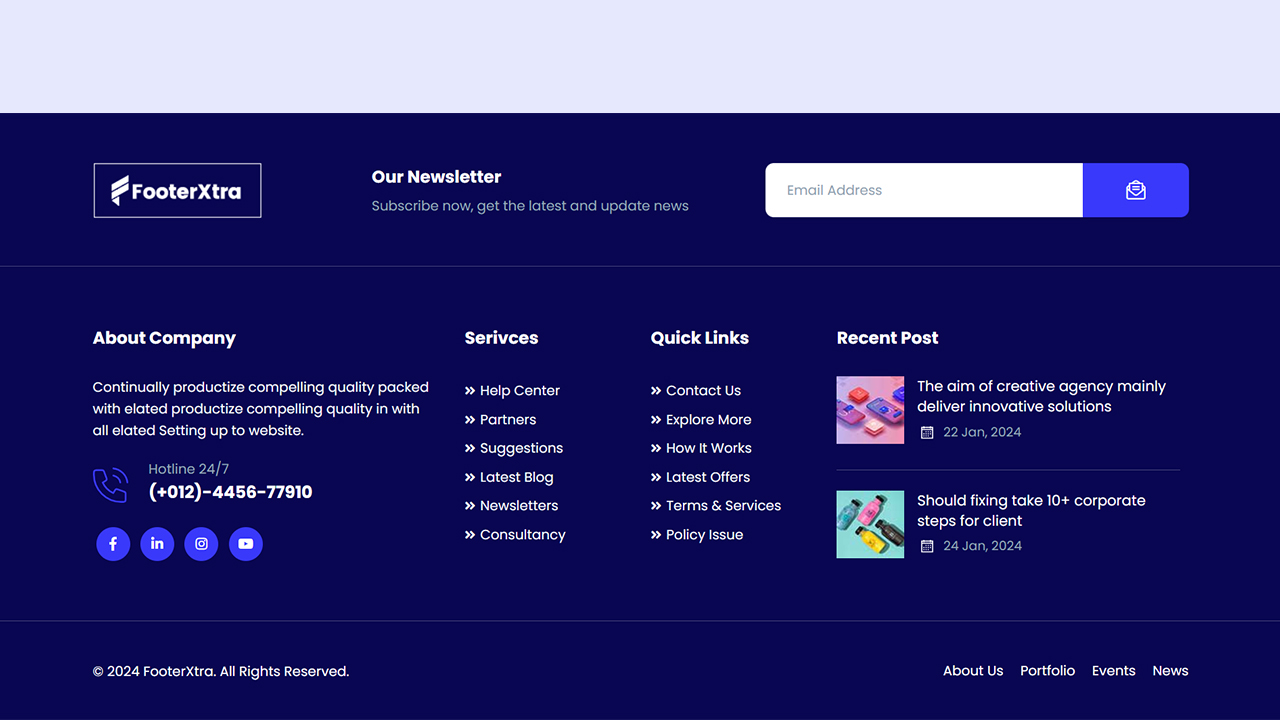The image size is (1280, 720).
Task: Click the envelope subscribe icon button
Action: 1135,190
